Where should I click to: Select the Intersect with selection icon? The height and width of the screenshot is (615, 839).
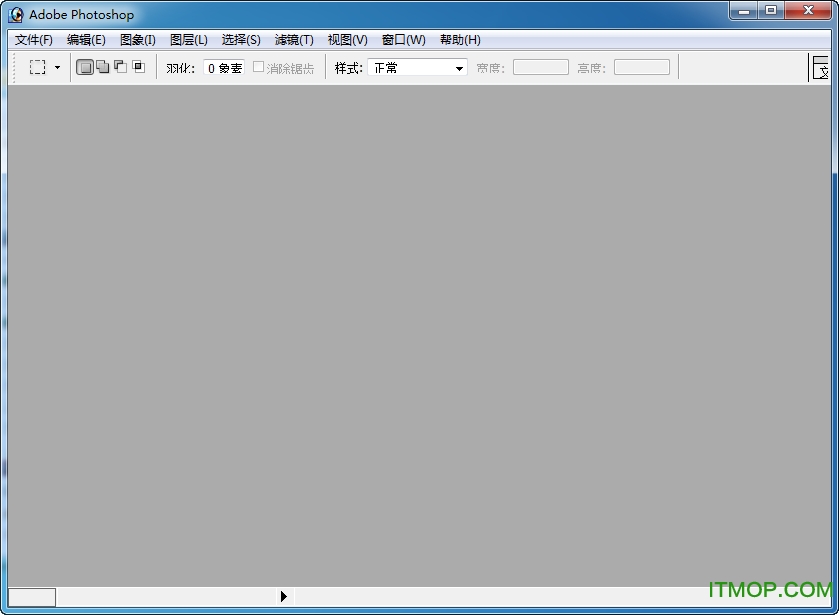138,67
